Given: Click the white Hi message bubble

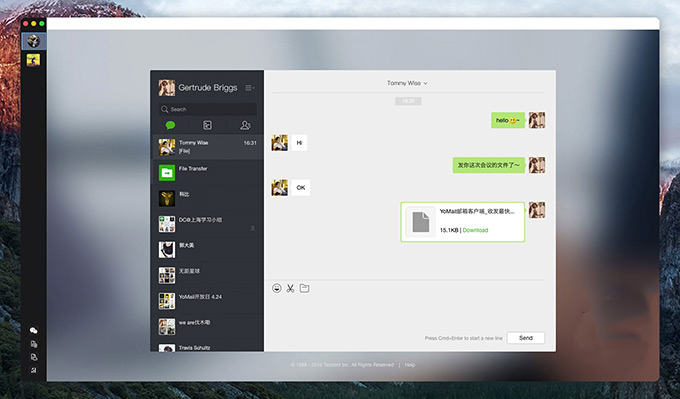Looking at the screenshot, I should click(299, 143).
